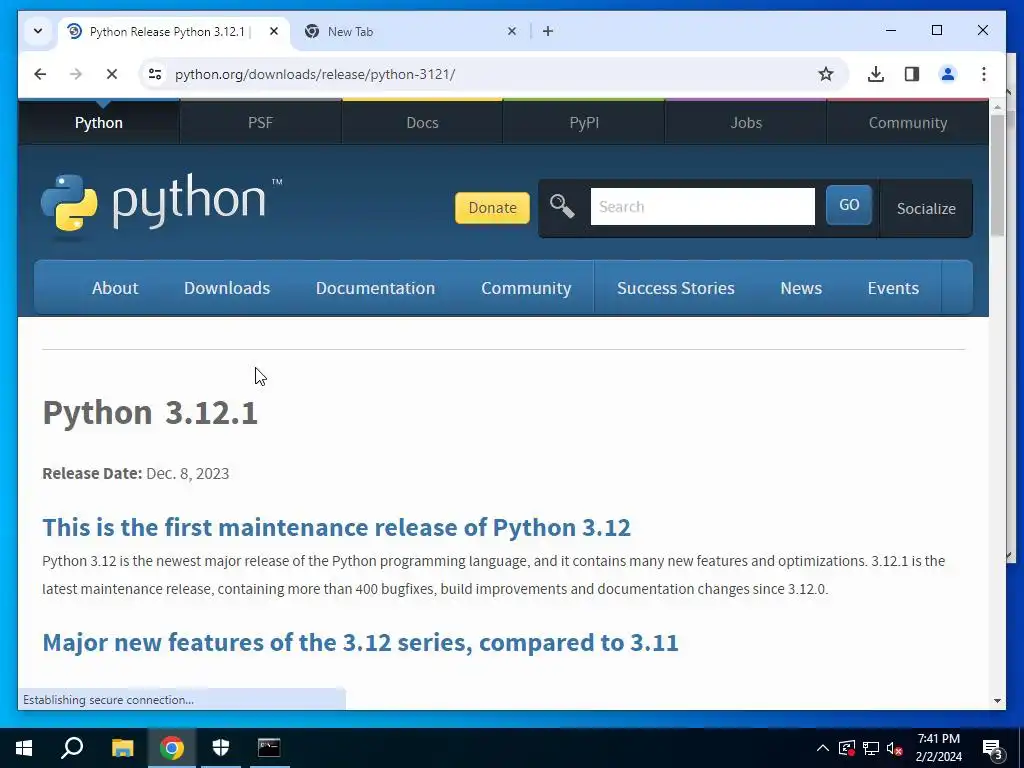The width and height of the screenshot is (1024, 768).
Task: Open Windows Security shield in taskbar
Action: [221, 748]
